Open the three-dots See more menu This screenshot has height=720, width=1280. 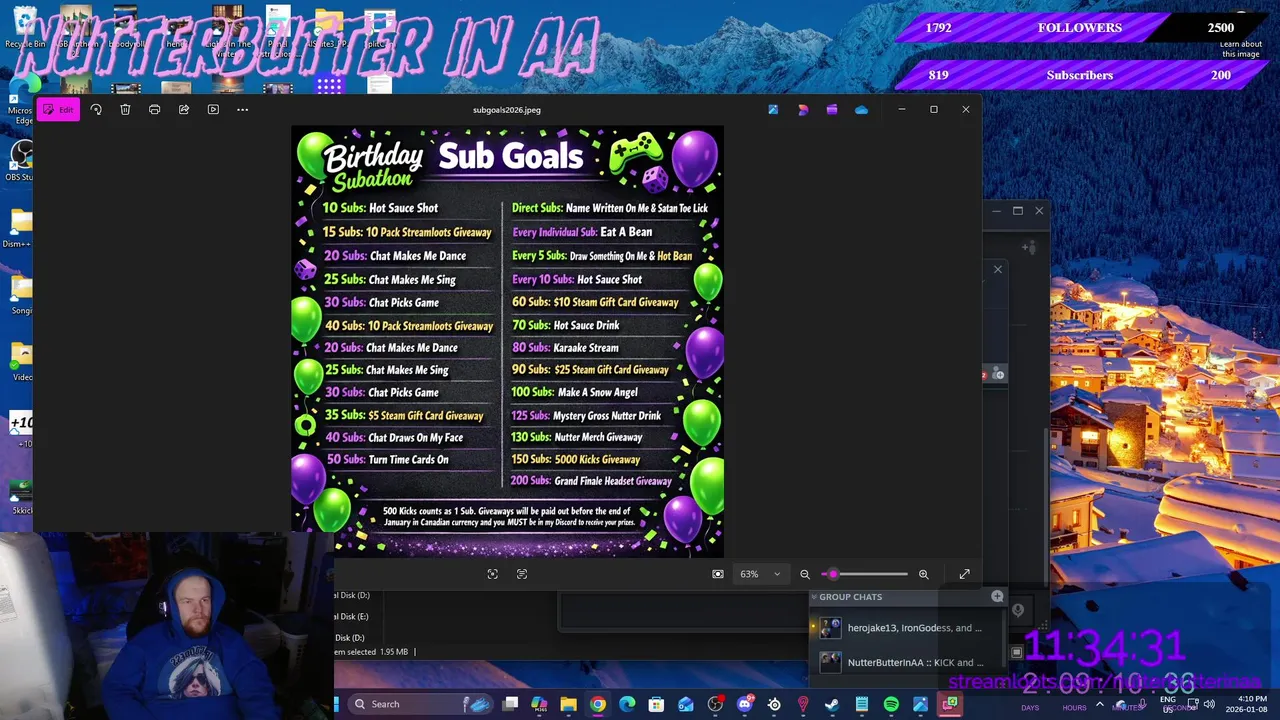coord(242,109)
